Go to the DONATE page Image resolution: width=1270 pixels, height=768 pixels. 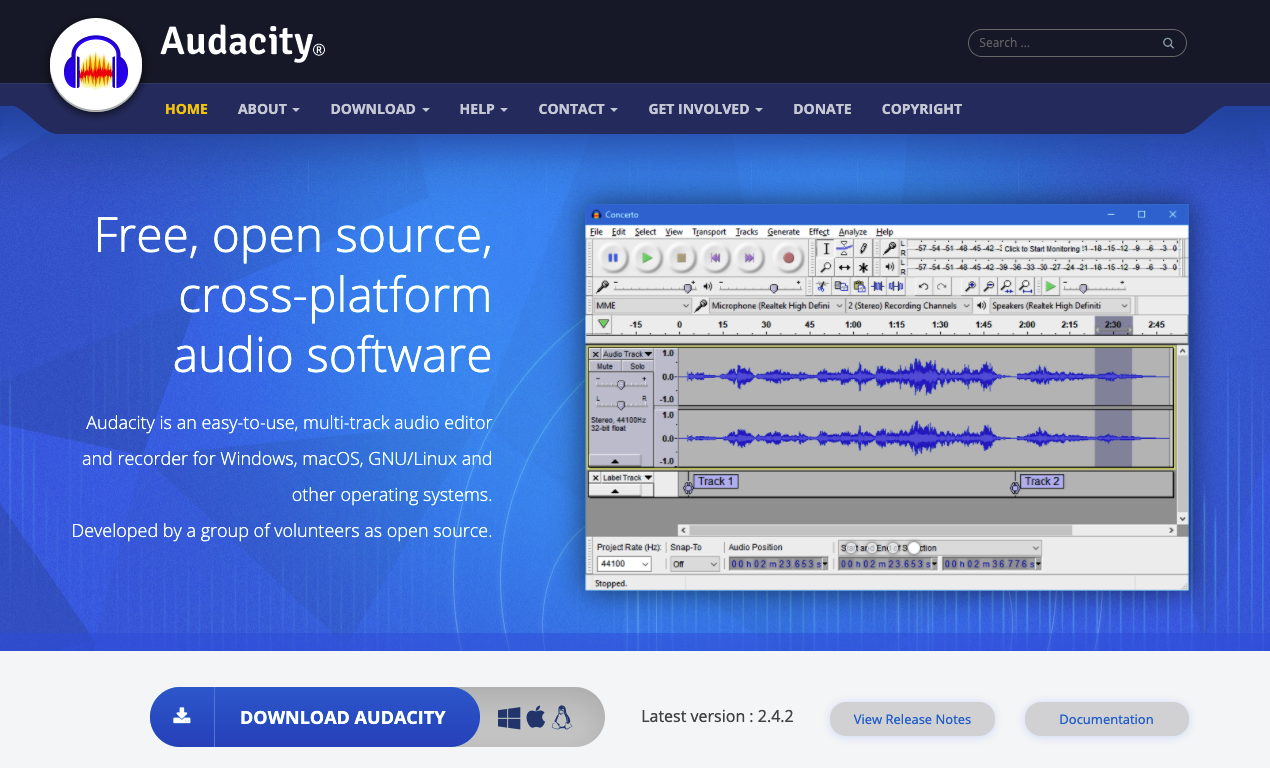click(x=822, y=109)
